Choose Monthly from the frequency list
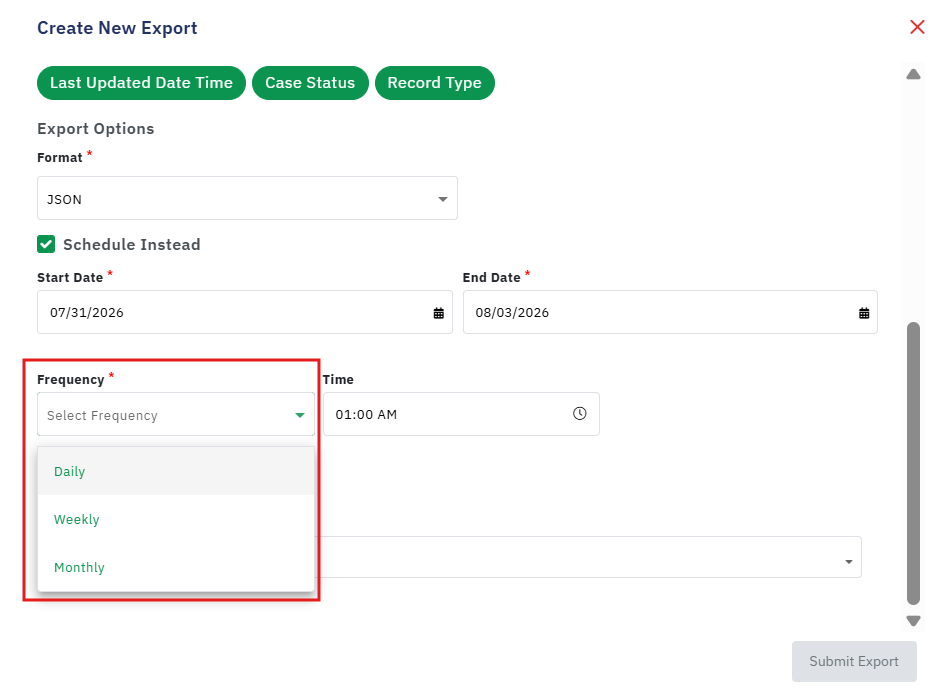943x699 pixels. tap(176, 567)
